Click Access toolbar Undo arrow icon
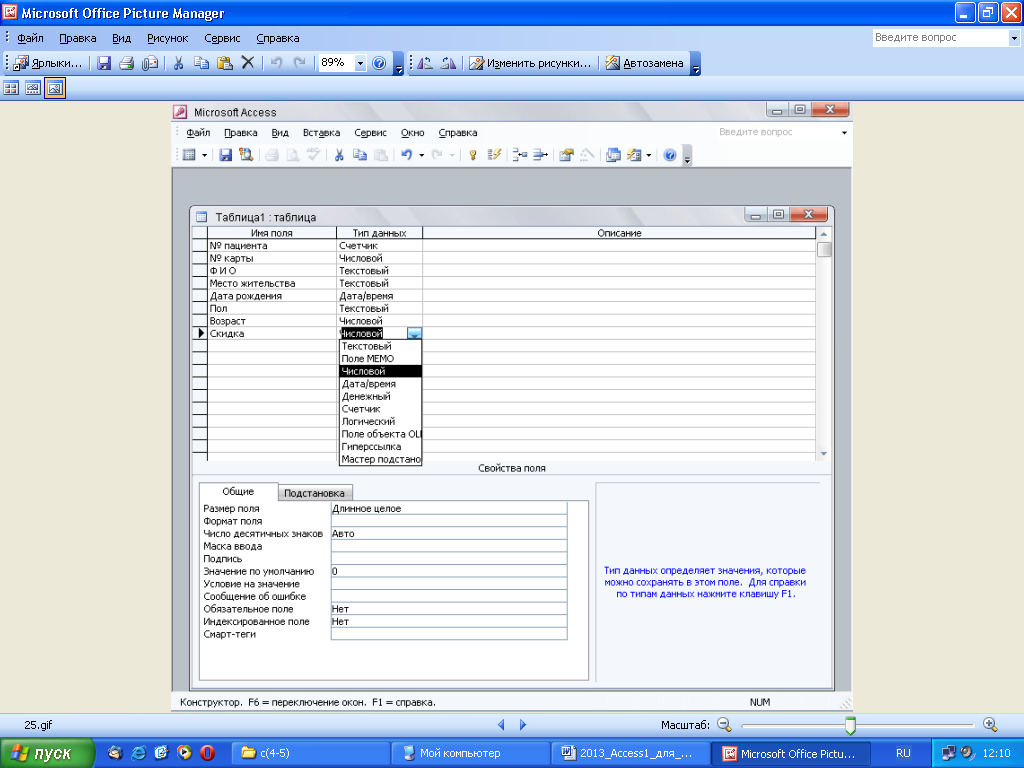 coord(406,155)
